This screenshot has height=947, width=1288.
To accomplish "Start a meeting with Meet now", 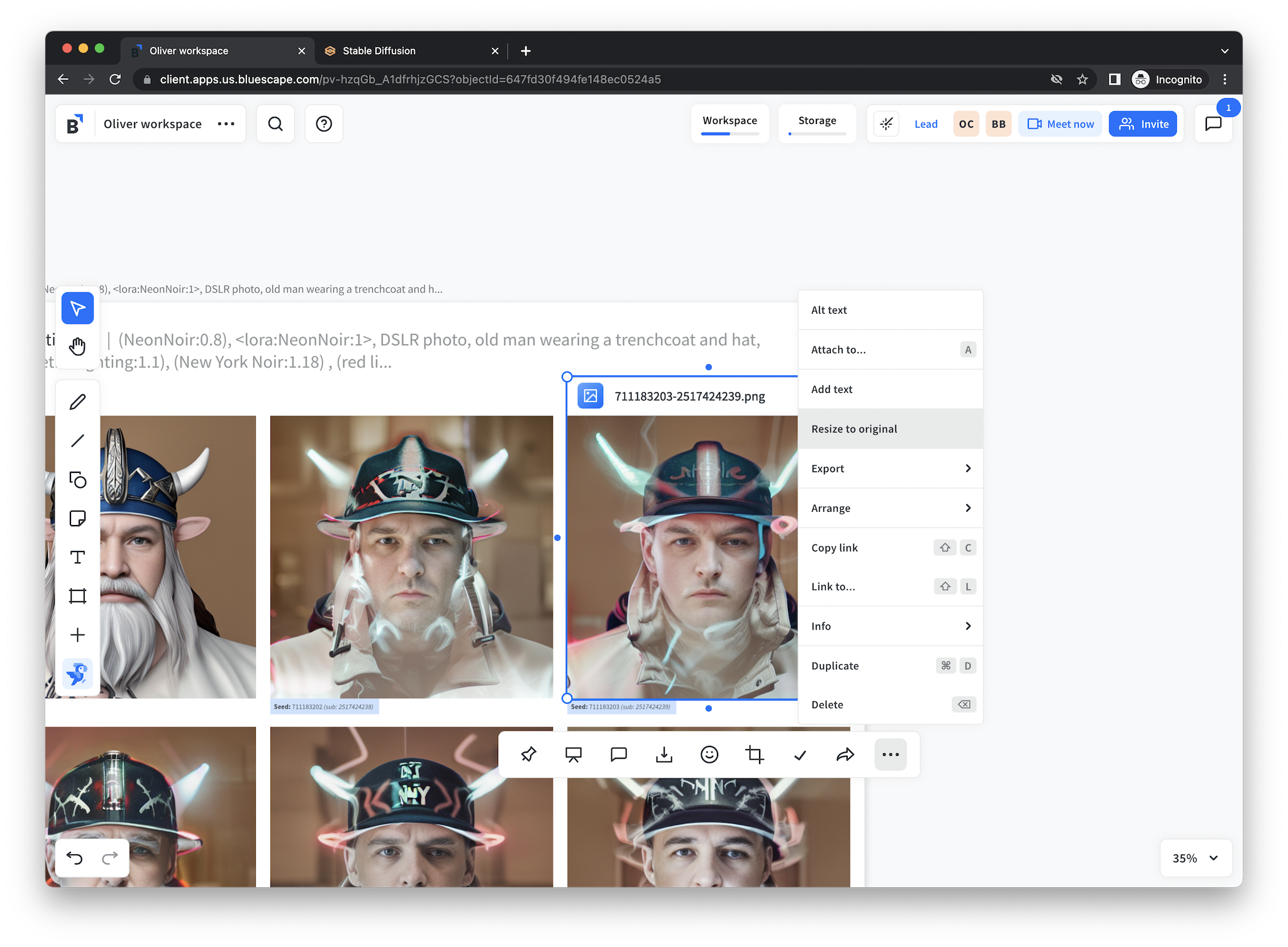I will [x=1060, y=124].
